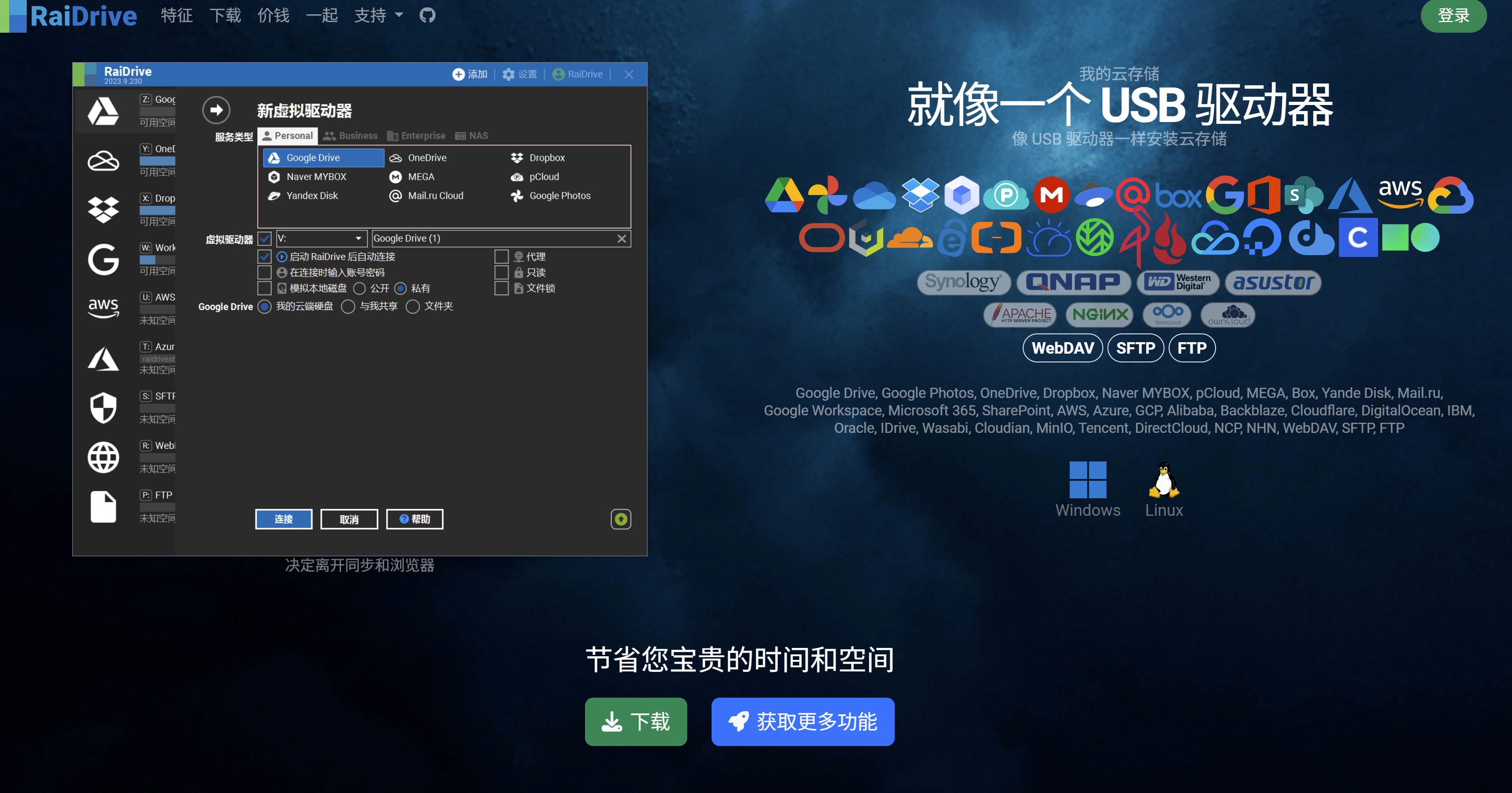Click the NGINX badge
The width and height of the screenshot is (1512, 793).
click(x=1100, y=315)
